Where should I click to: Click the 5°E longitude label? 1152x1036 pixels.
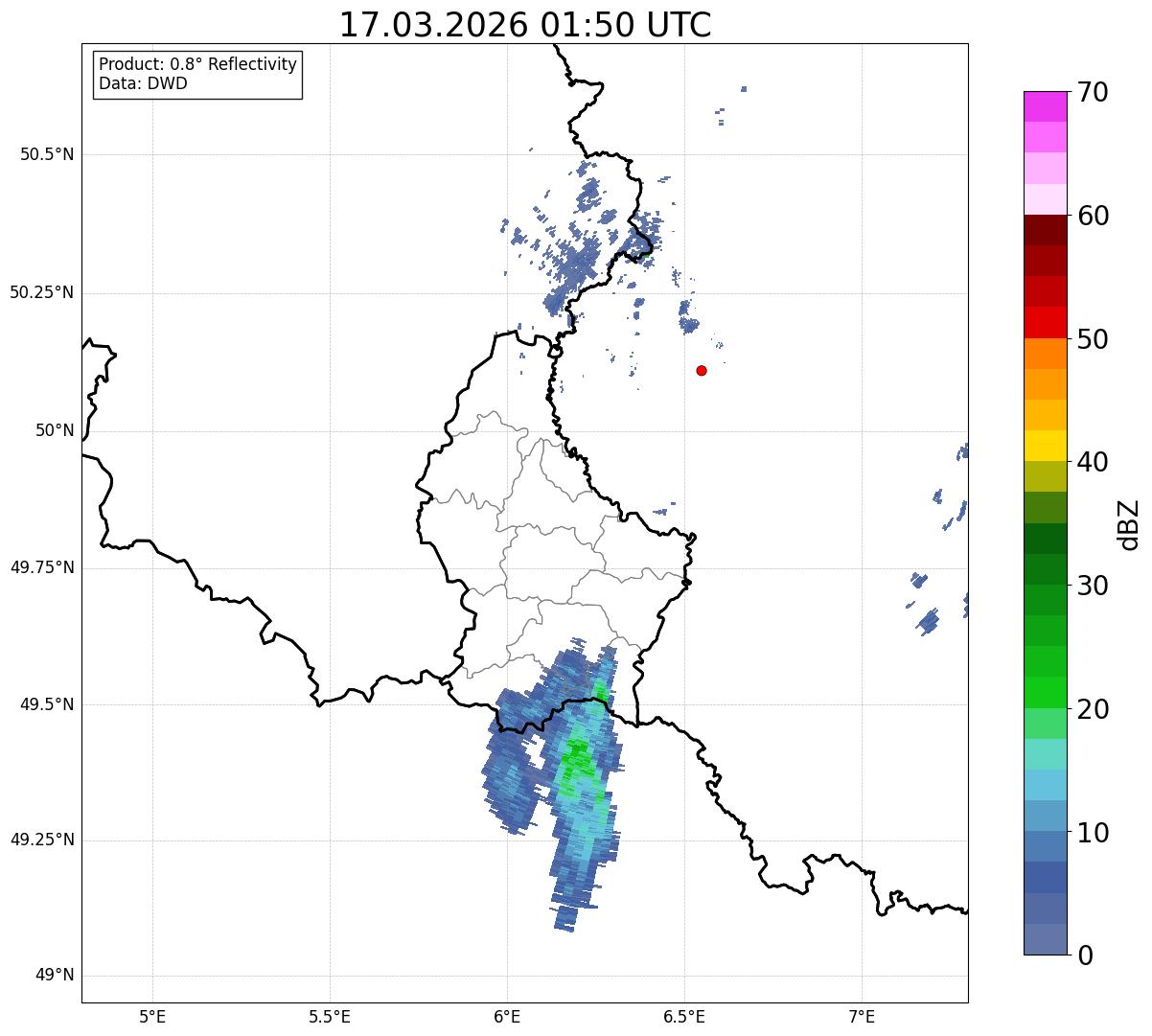pos(152,1017)
